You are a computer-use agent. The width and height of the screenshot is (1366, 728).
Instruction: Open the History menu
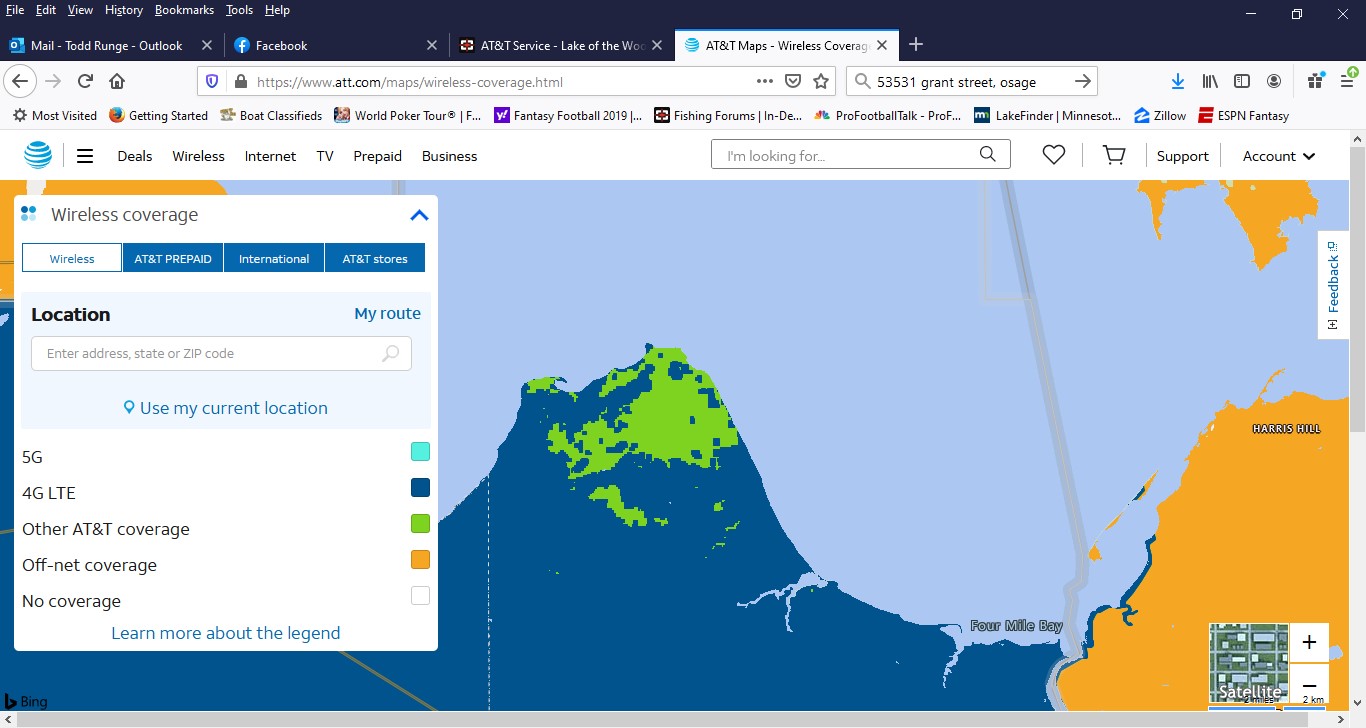(124, 10)
